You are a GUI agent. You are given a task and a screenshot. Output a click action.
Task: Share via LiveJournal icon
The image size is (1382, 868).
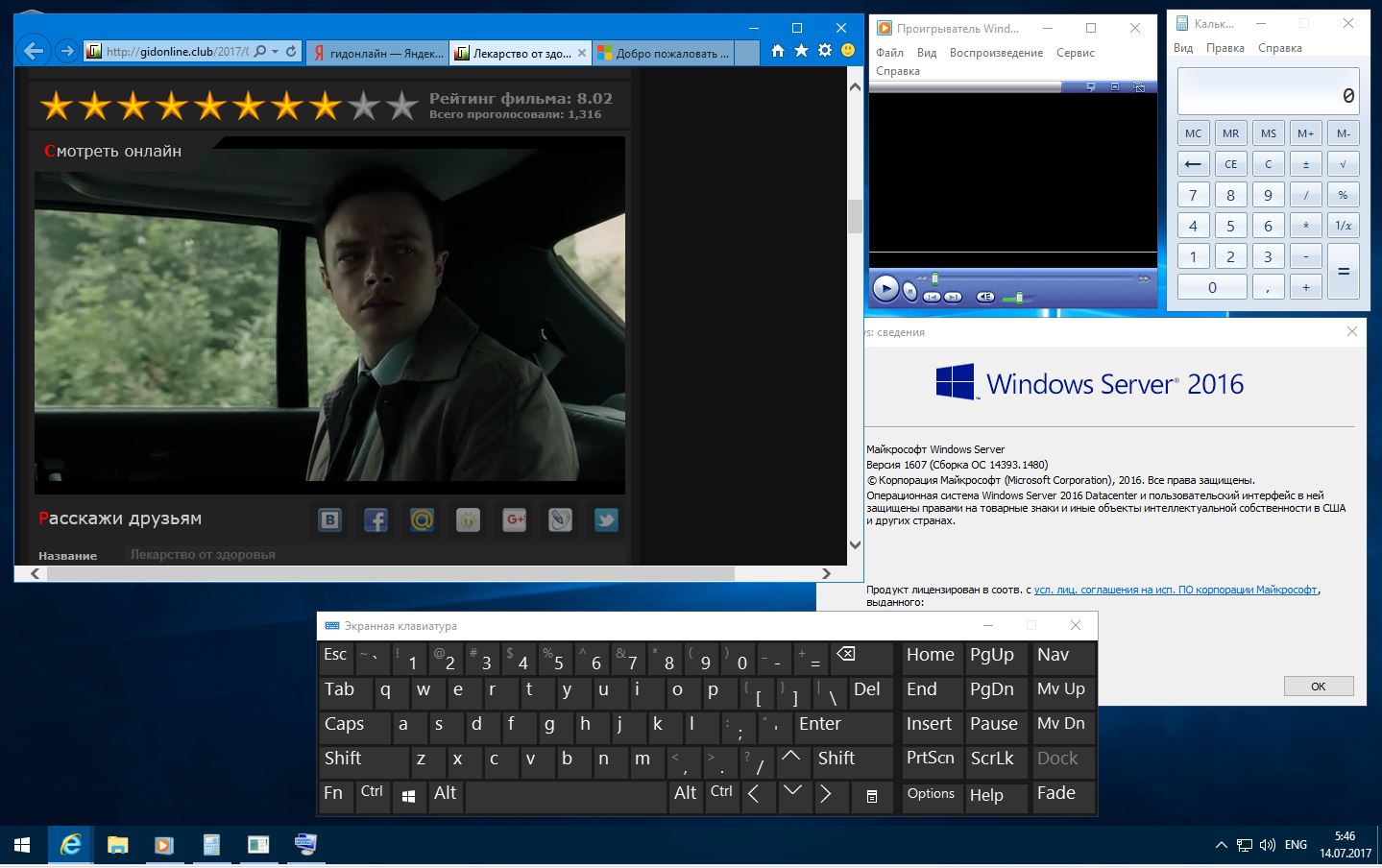[x=560, y=520]
